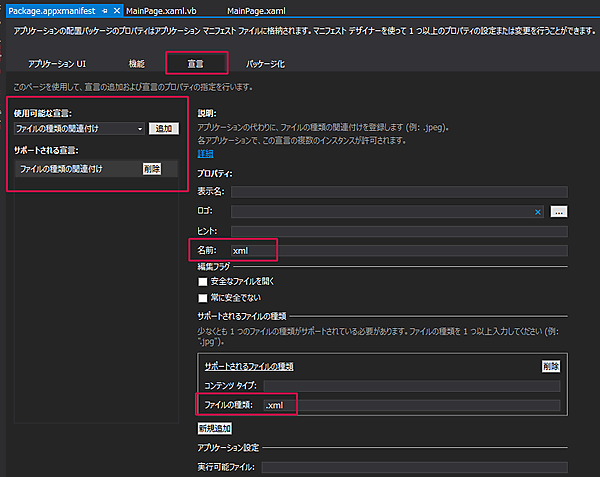Click the 追加 button to add declaration
Screen dimensions: 600x477
coord(163,129)
